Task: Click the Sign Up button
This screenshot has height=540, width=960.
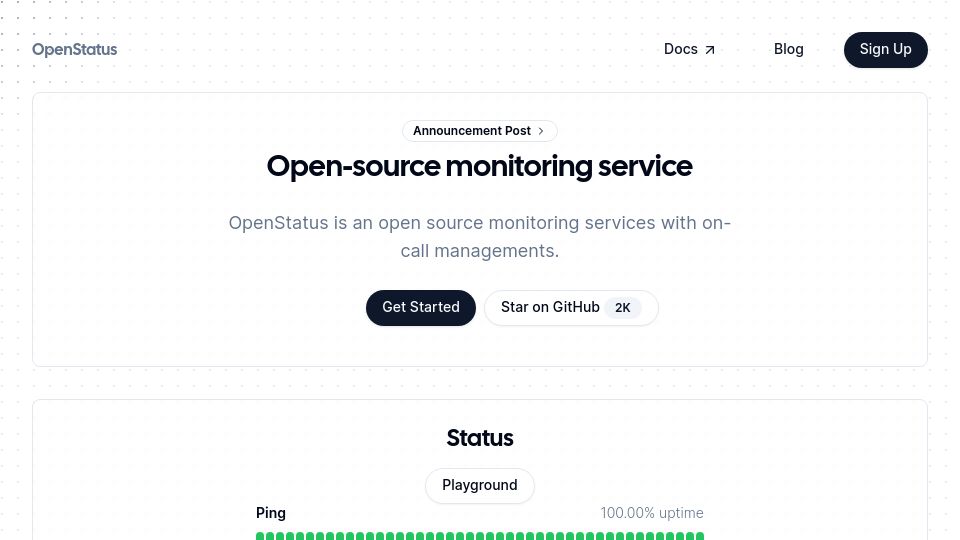Action: pos(885,50)
